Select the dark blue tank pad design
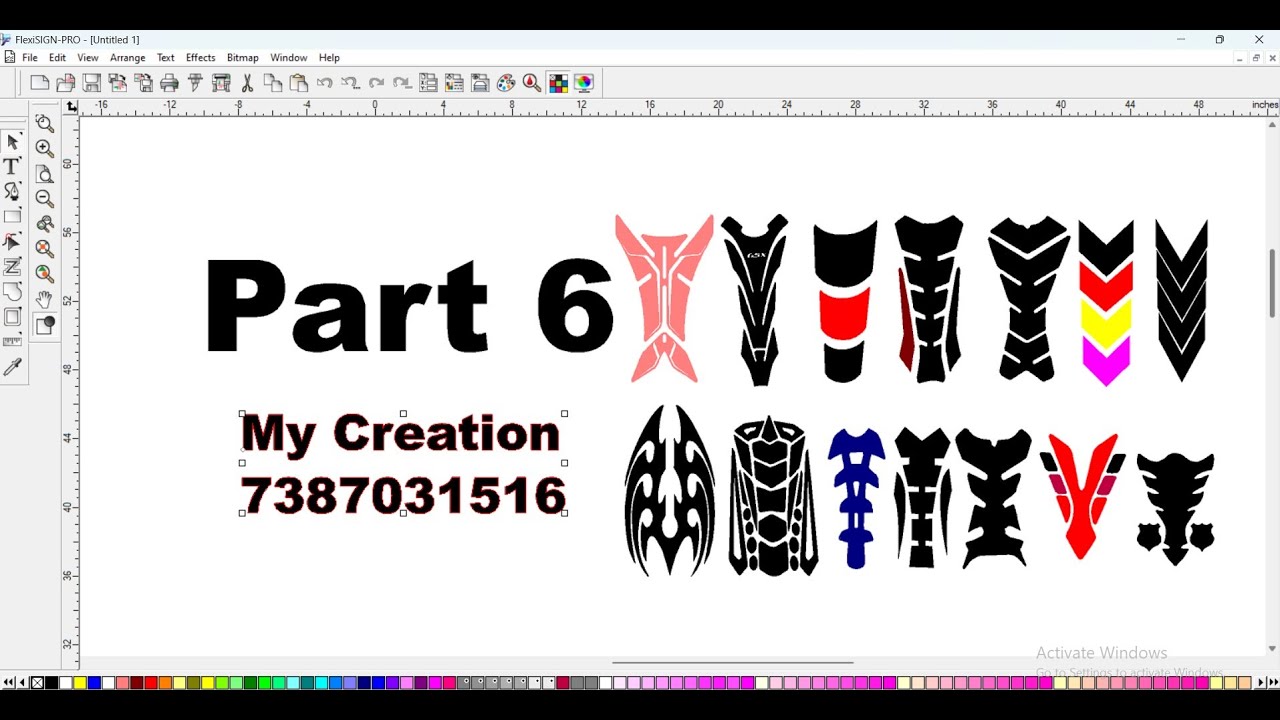Screen dimensions: 1280x720 click(856, 498)
